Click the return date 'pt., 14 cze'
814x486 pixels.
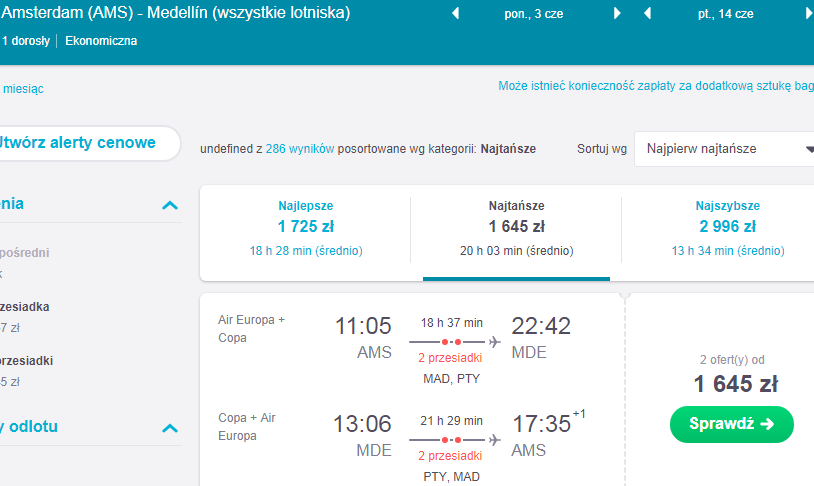pos(725,14)
